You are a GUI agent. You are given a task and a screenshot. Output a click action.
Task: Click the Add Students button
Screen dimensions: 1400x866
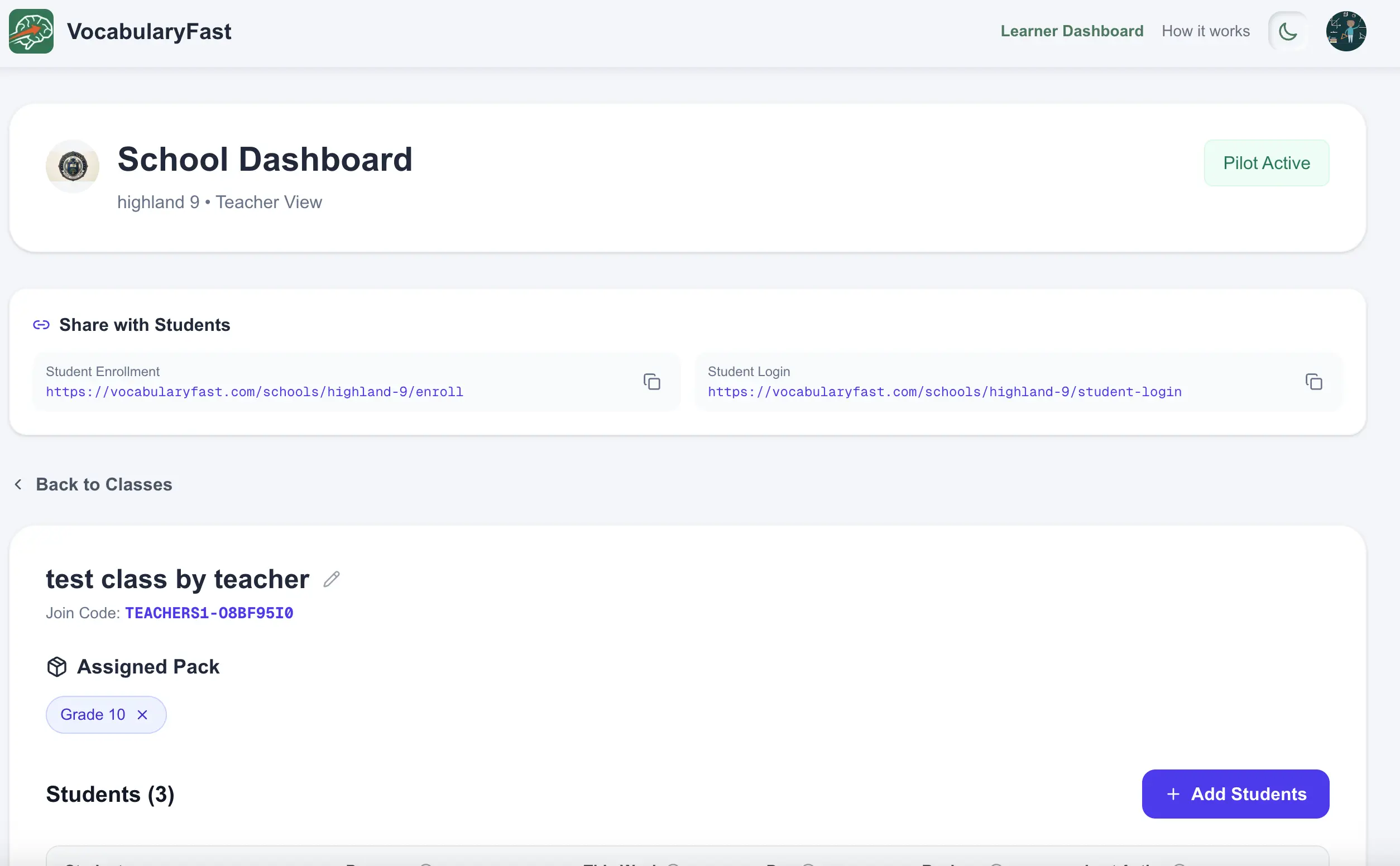(x=1235, y=794)
